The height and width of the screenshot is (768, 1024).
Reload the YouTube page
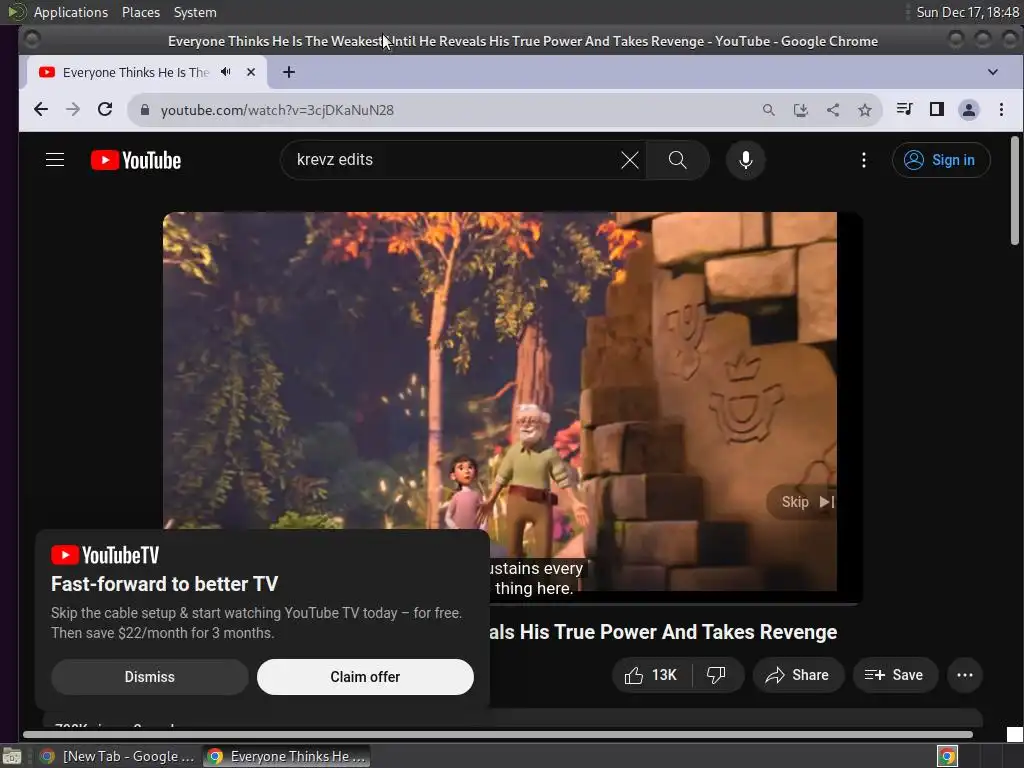click(x=104, y=110)
